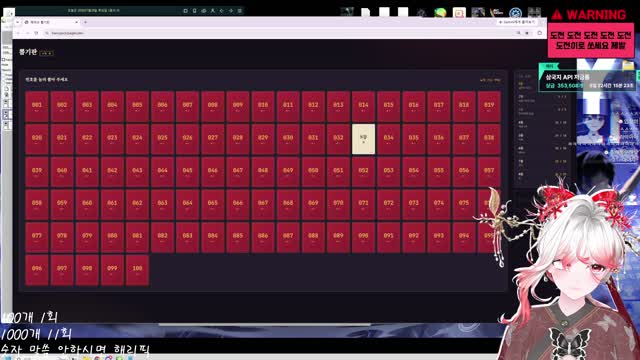Screen dimensions: 640x360
Task: Close the active browser tab
Action: pos(76,22)
